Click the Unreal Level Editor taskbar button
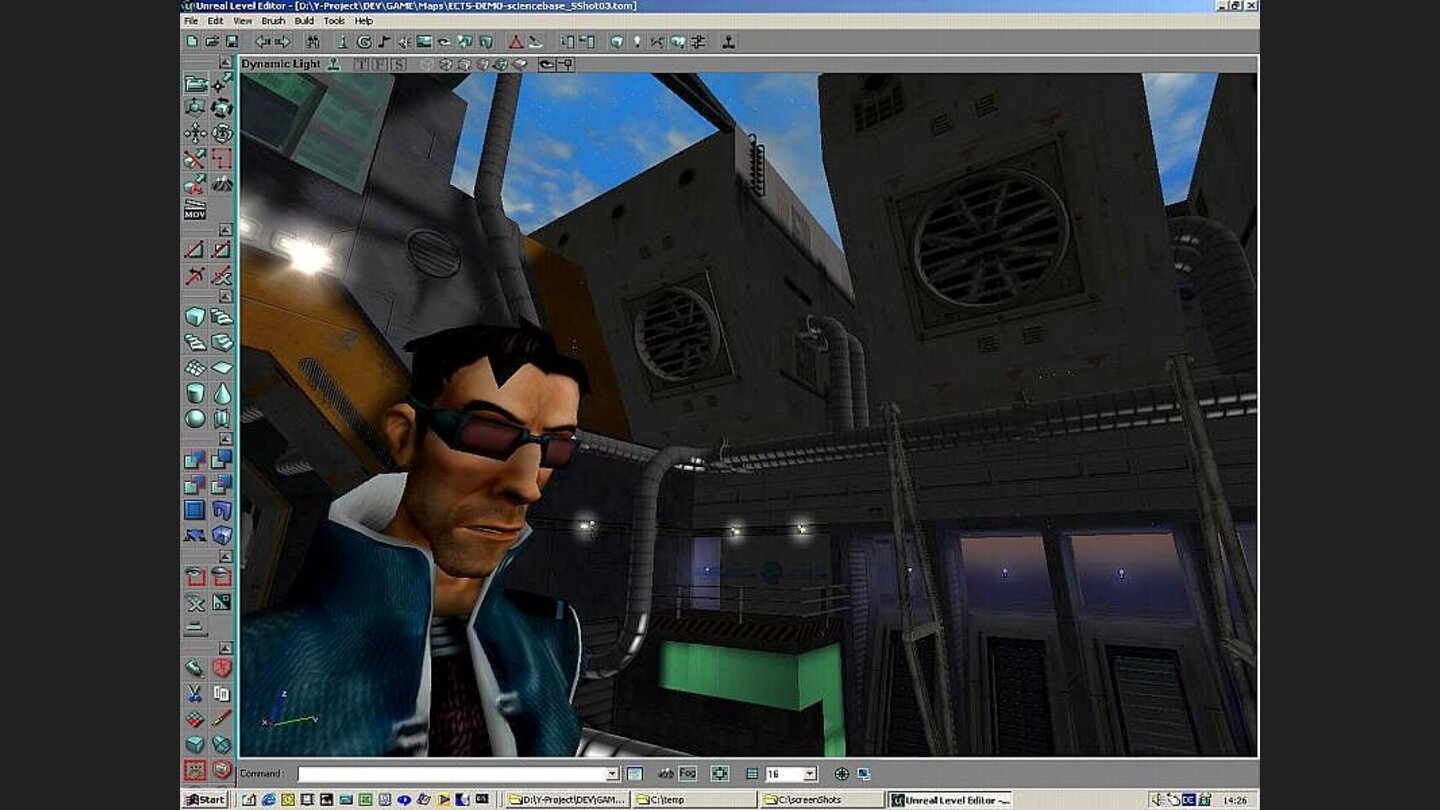Screen dimensions: 1440x810 click(x=951, y=800)
